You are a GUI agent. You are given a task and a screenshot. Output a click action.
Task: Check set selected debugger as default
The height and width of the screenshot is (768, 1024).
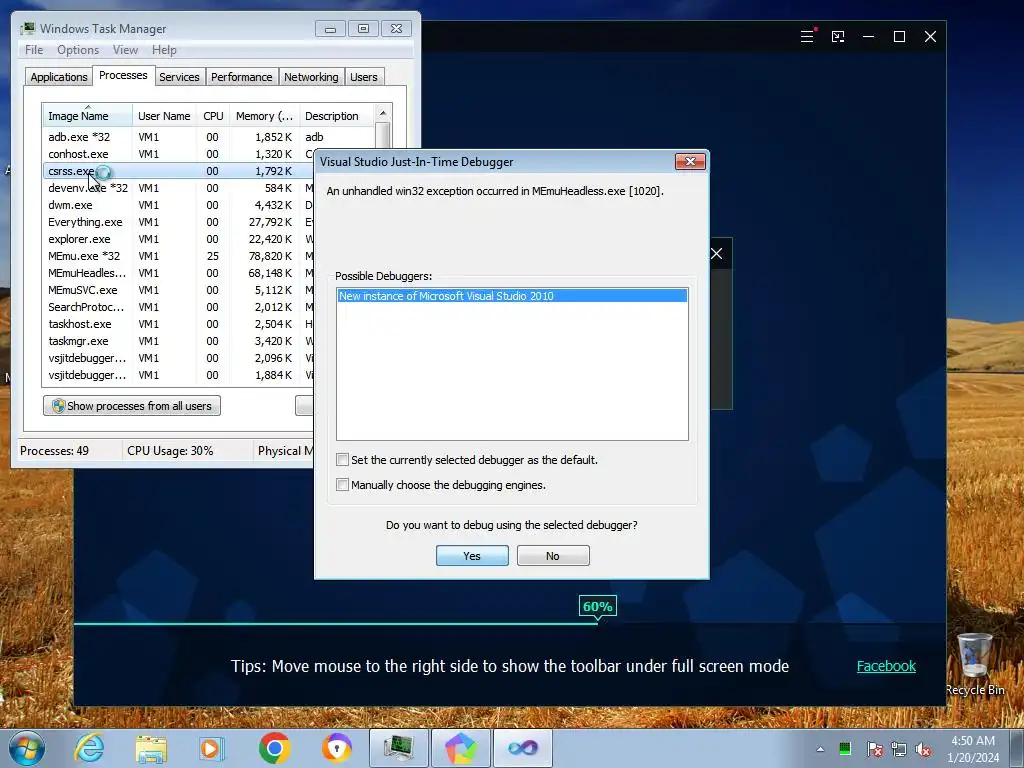(x=342, y=460)
